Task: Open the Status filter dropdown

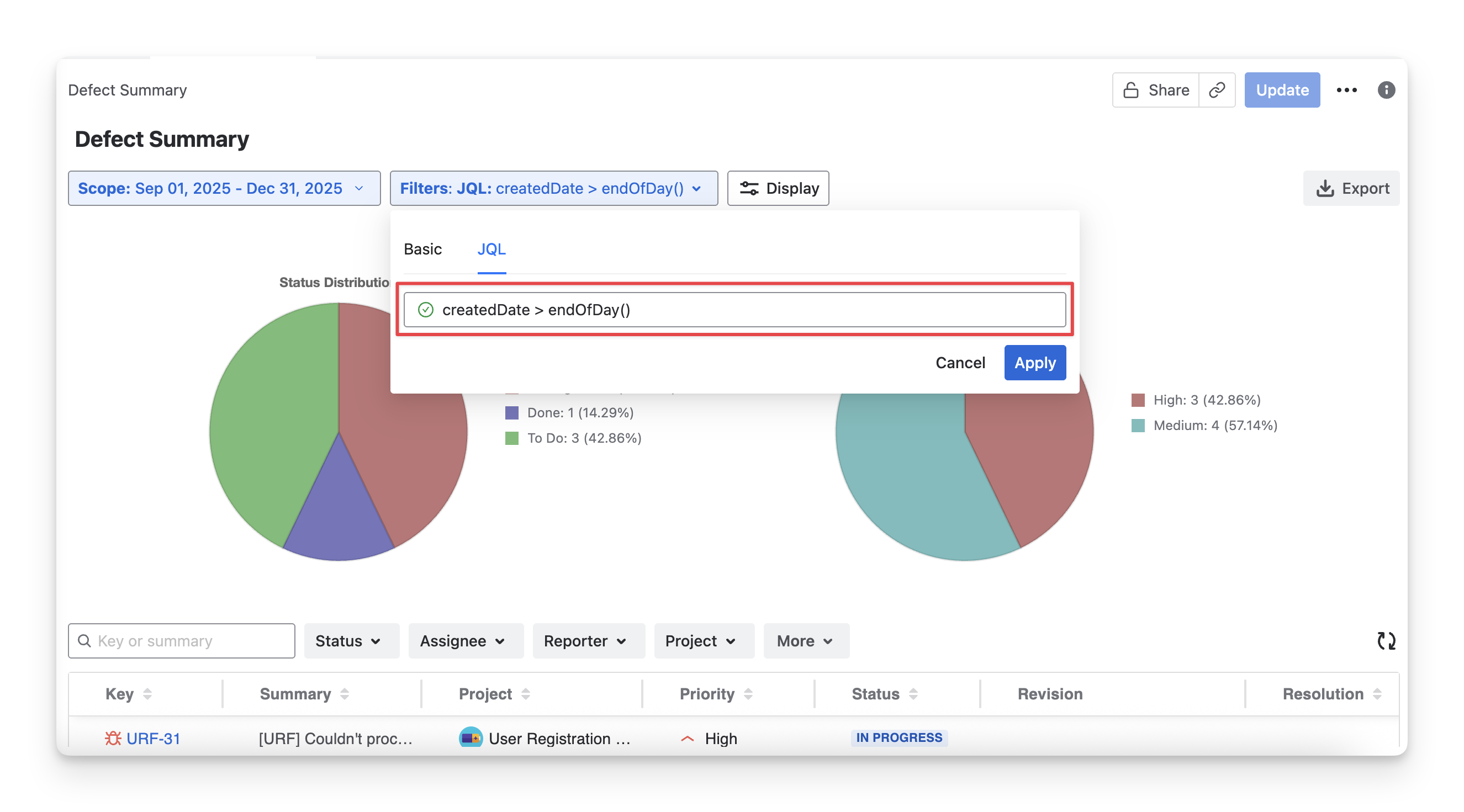Action: 351,641
